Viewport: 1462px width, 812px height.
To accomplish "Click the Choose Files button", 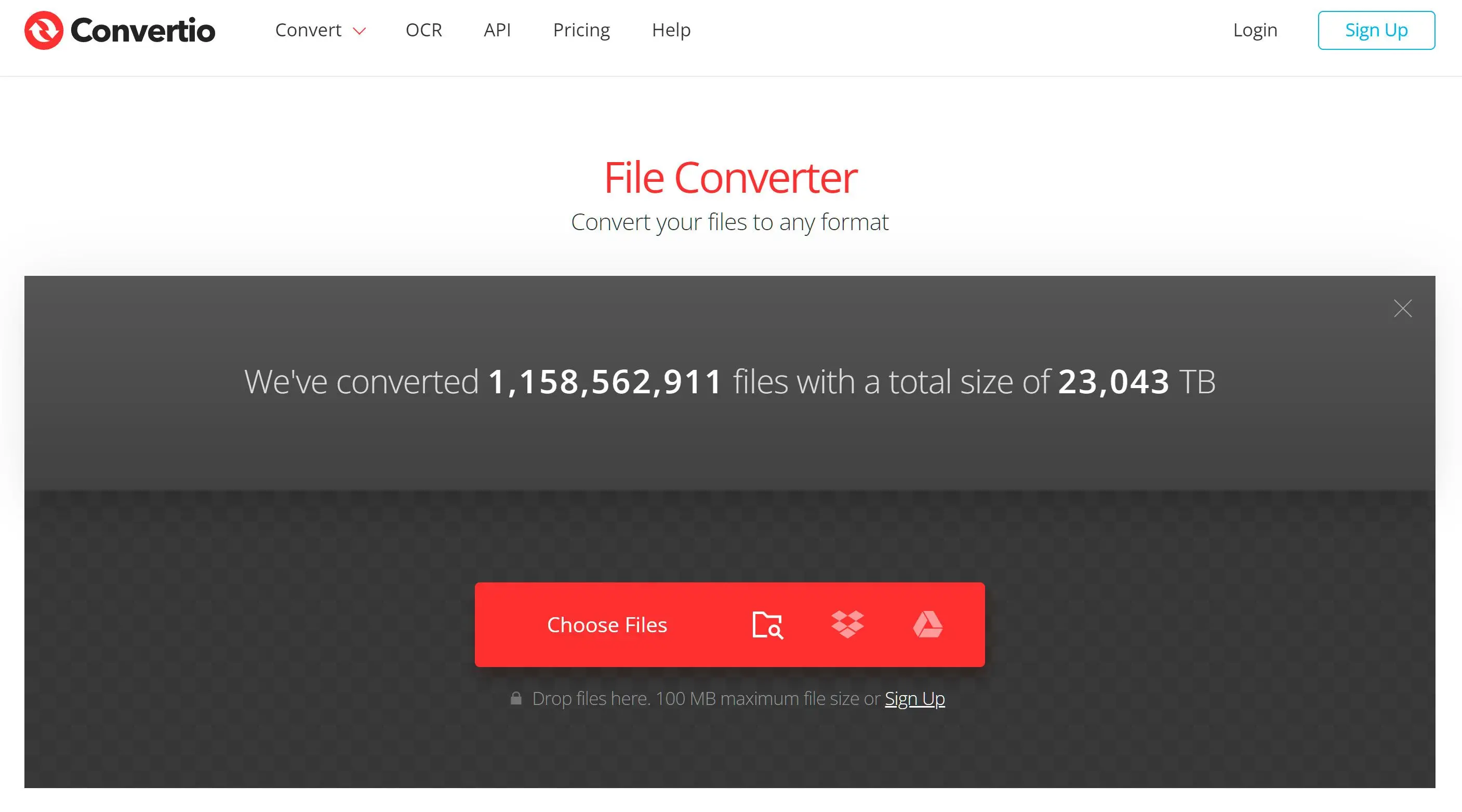I will coord(607,624).
